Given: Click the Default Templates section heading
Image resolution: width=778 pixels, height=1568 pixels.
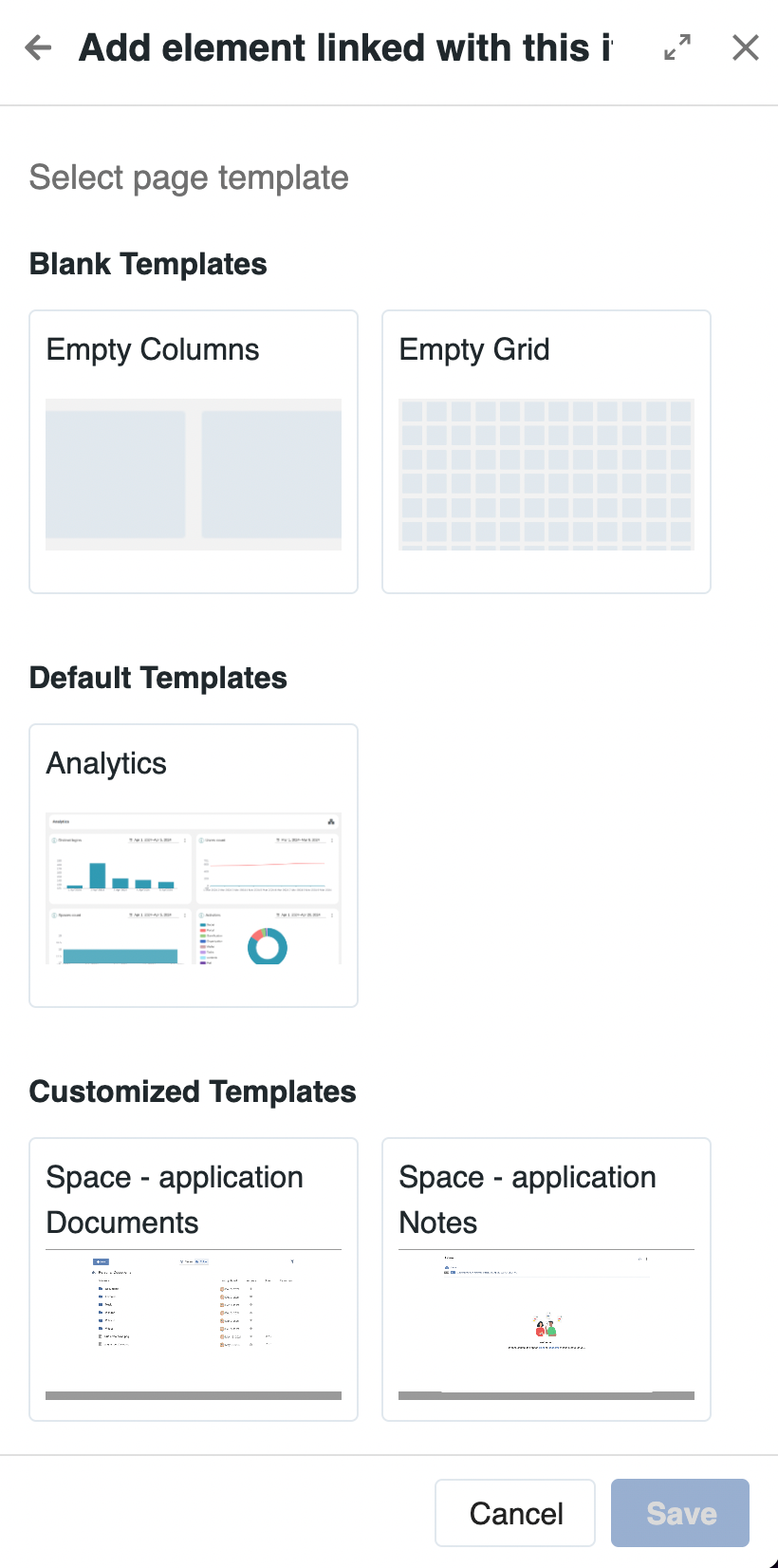Looking at the screenshot, I should 158,678.
